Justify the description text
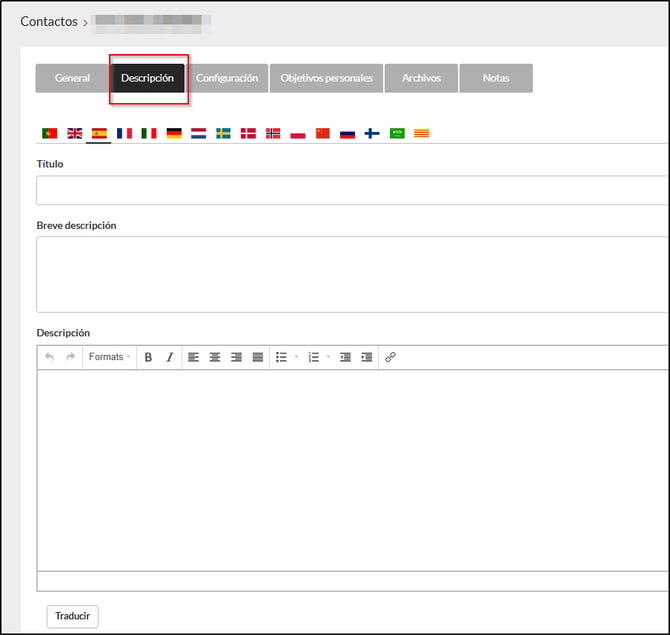The width and height of the screenshot is (670, 635). point(257,357)
